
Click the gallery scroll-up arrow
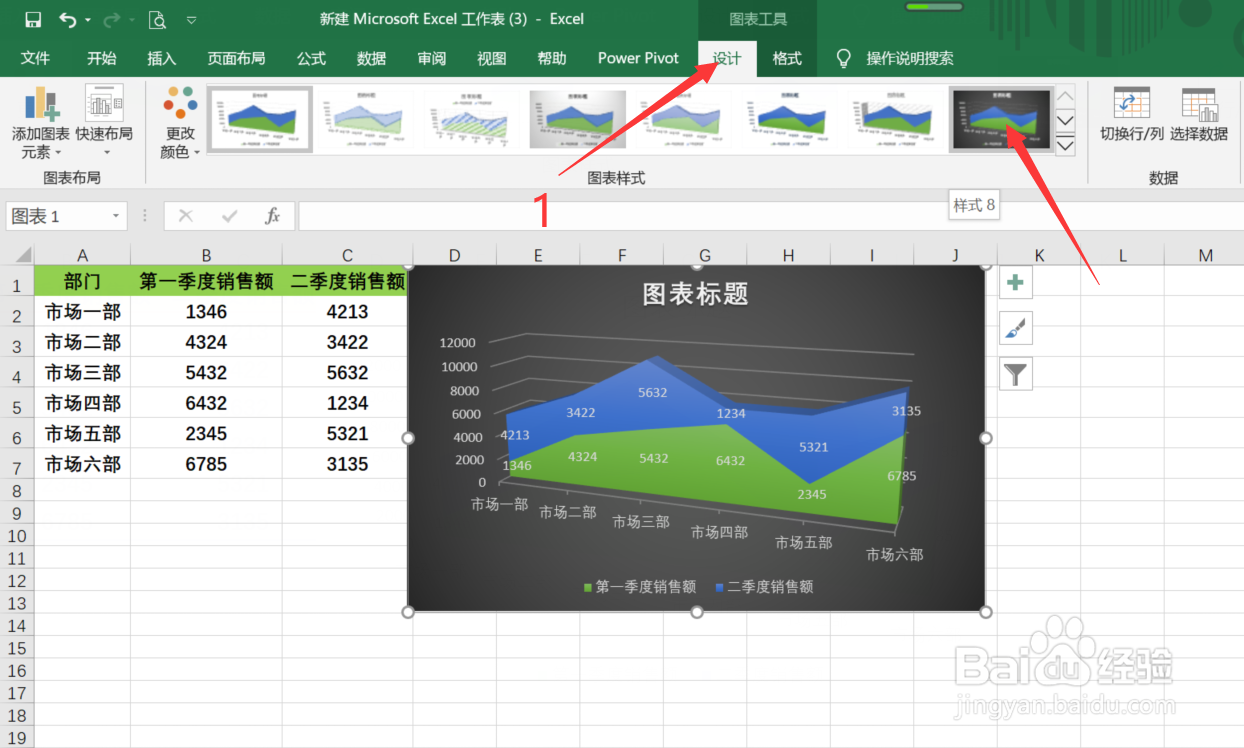(x=1066, y=96)
